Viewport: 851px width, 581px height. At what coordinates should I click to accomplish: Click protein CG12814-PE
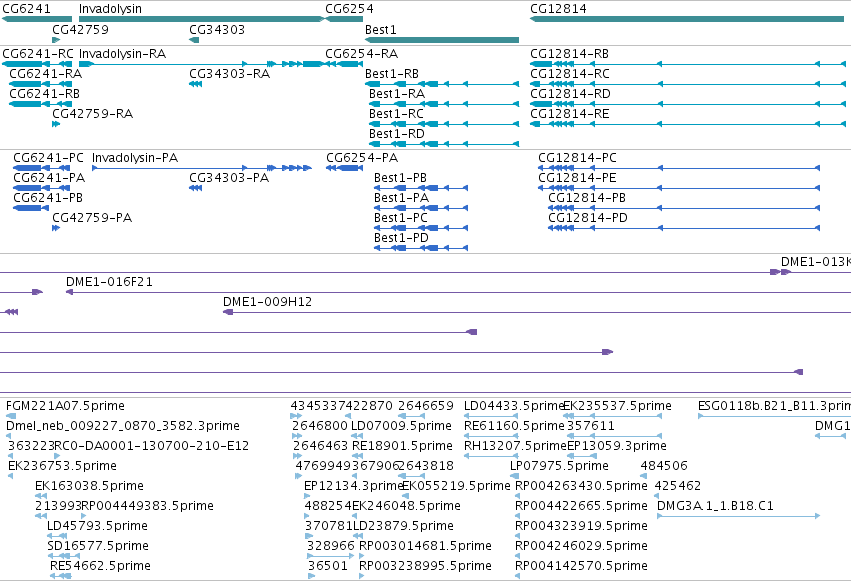(x=577, y=178)
